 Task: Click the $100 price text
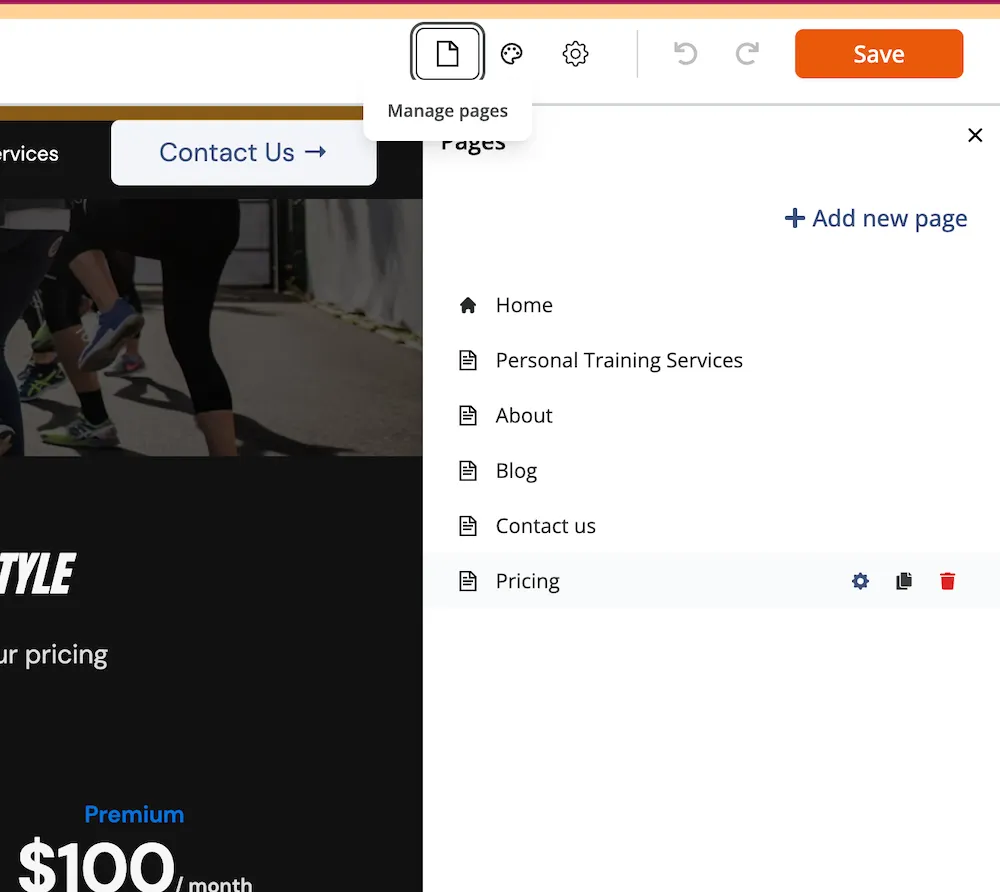96,866
